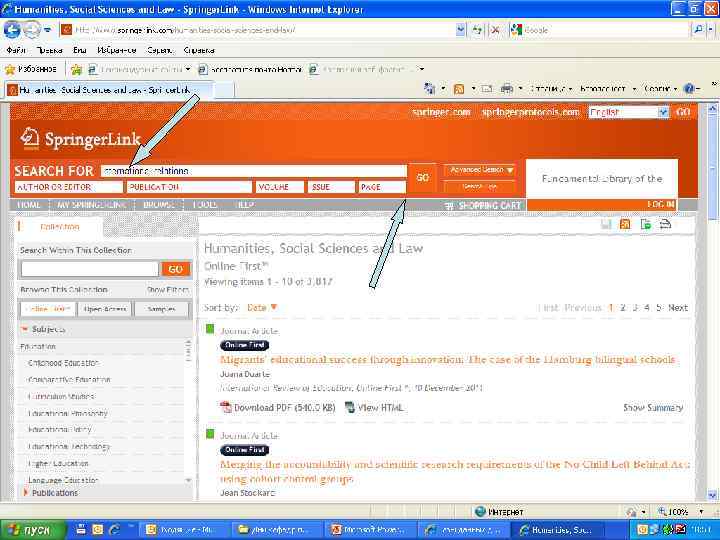Click the export icon with green arrow above results
Image resolution: width=720 pixels, height=540 pixels.
click(x=646, y=224)
